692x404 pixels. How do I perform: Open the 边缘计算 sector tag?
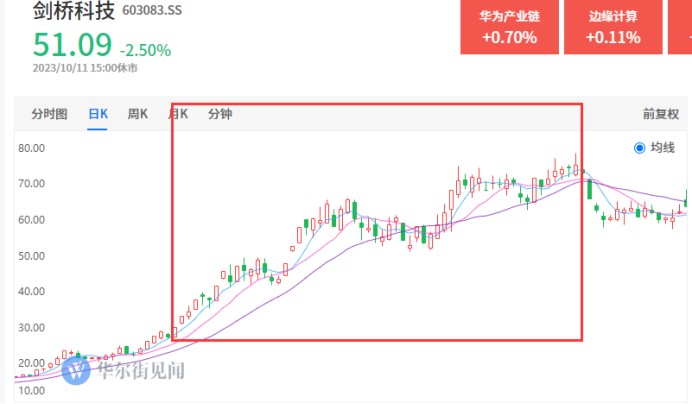click(x=613, y=27)
